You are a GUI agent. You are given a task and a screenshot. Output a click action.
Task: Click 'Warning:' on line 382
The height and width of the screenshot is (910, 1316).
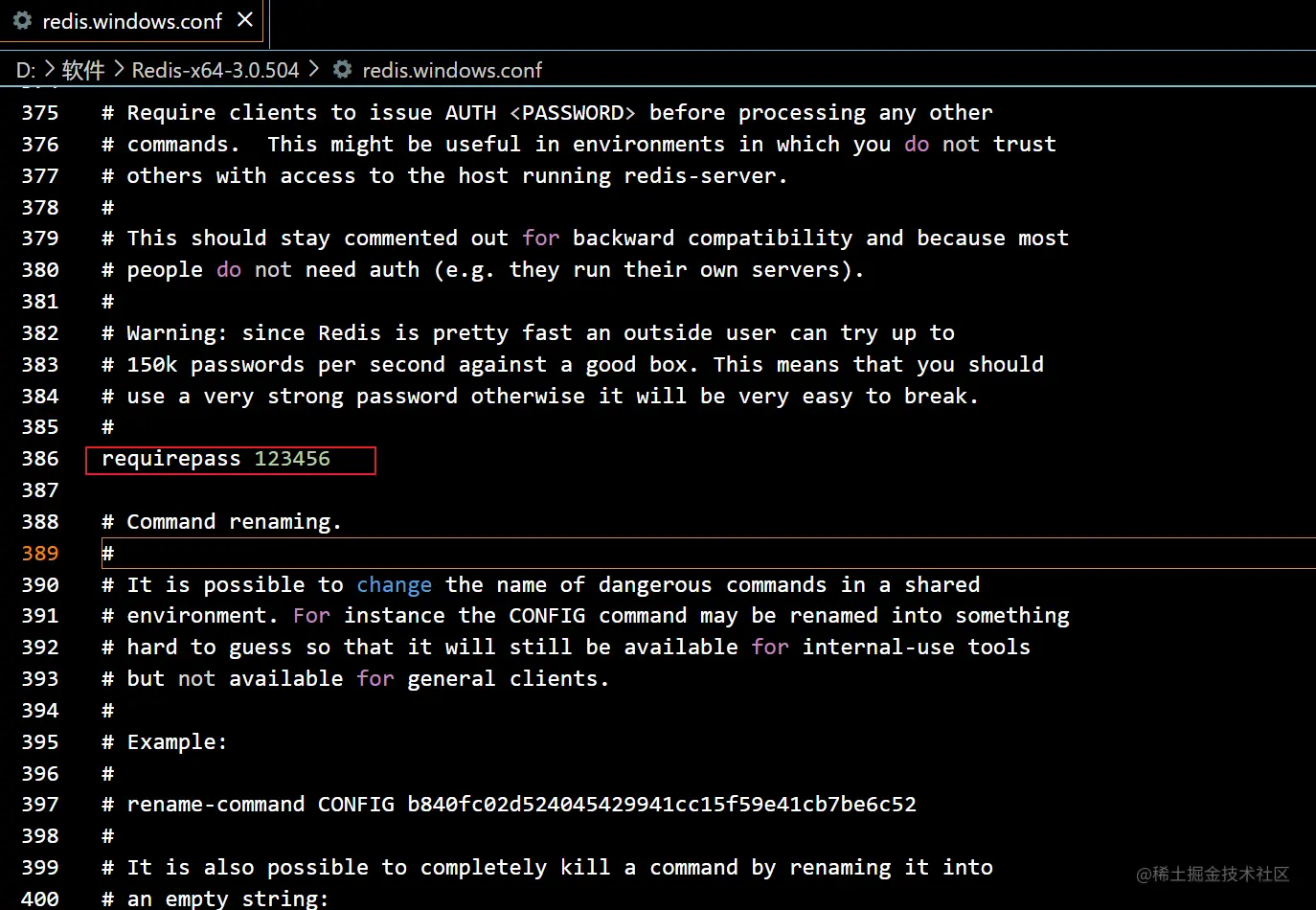pyautogui.click(x=177, y=333)
